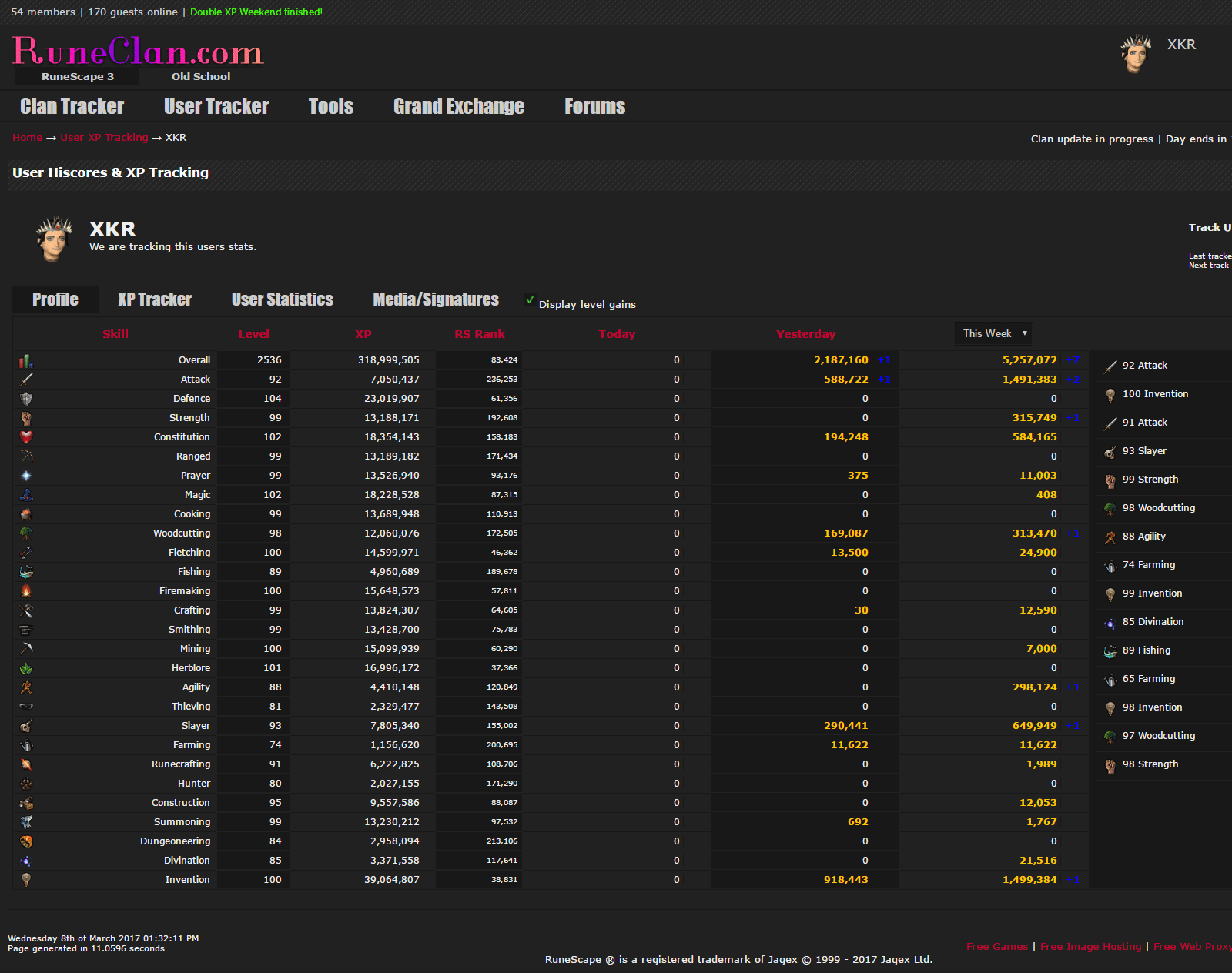The height and width of the screenshot is (973, 1232).
Task: Click the Home breadcrumb link
Action: (x=28, y=138)
